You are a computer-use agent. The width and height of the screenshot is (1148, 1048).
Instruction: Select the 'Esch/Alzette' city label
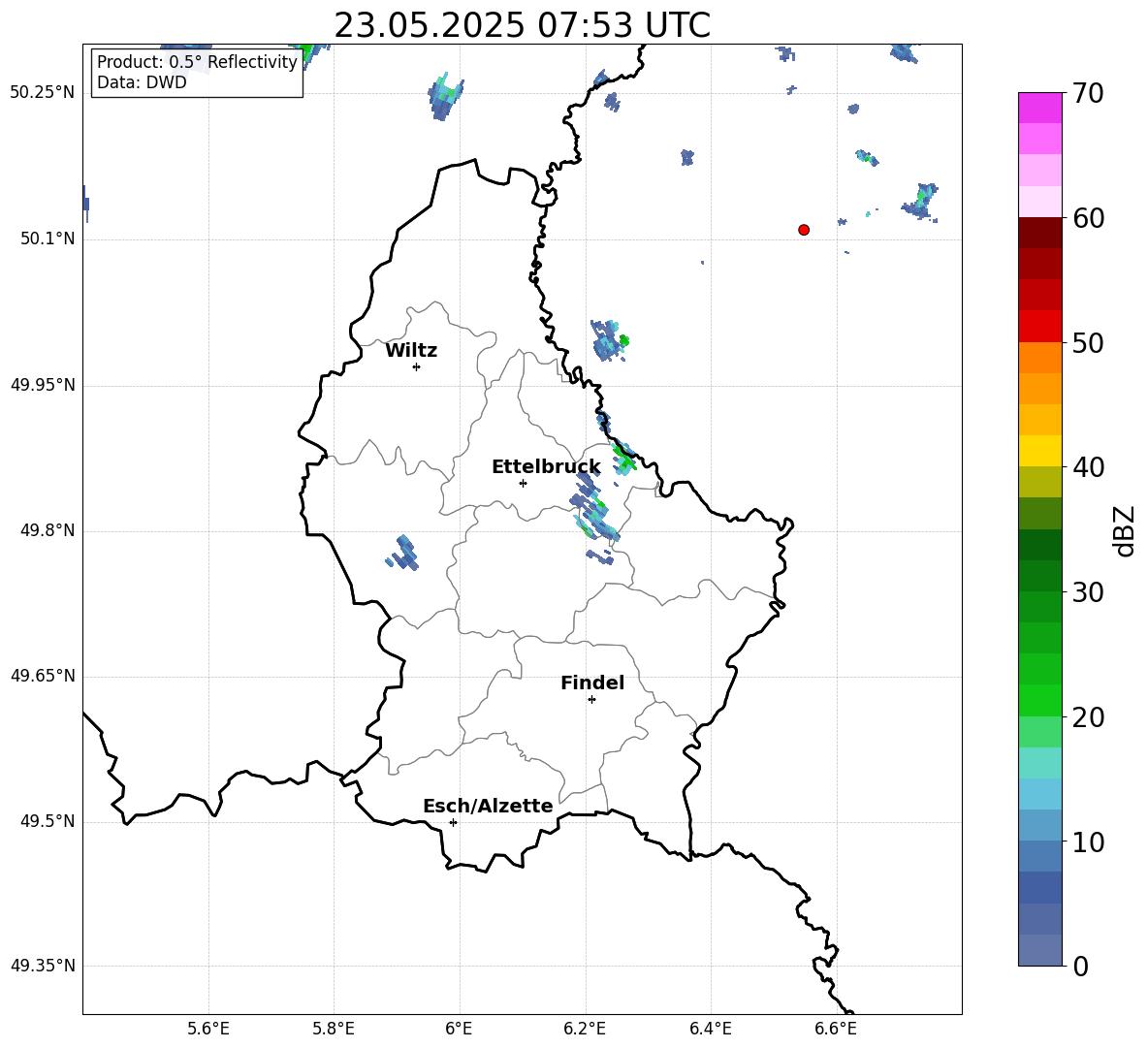click(x=488, y=806)
